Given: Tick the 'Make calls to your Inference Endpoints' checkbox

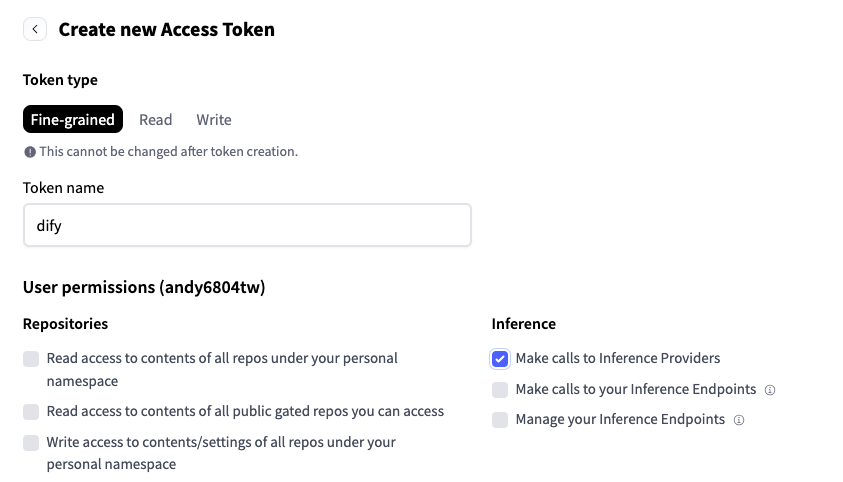Looking at the screenshot, I should click(x=500, y=390).
